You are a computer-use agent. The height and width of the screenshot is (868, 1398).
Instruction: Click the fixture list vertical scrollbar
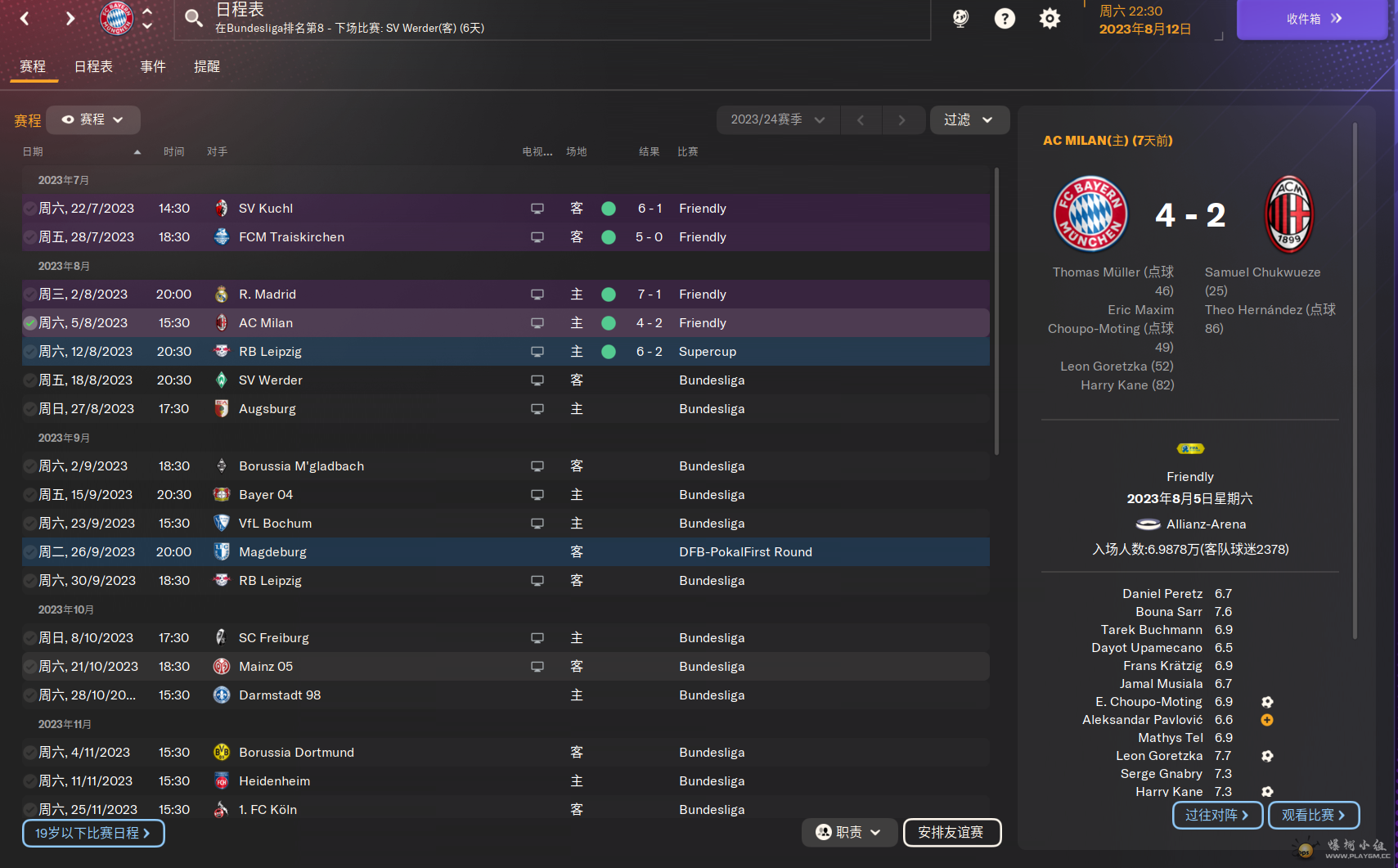tap(996, 311)
